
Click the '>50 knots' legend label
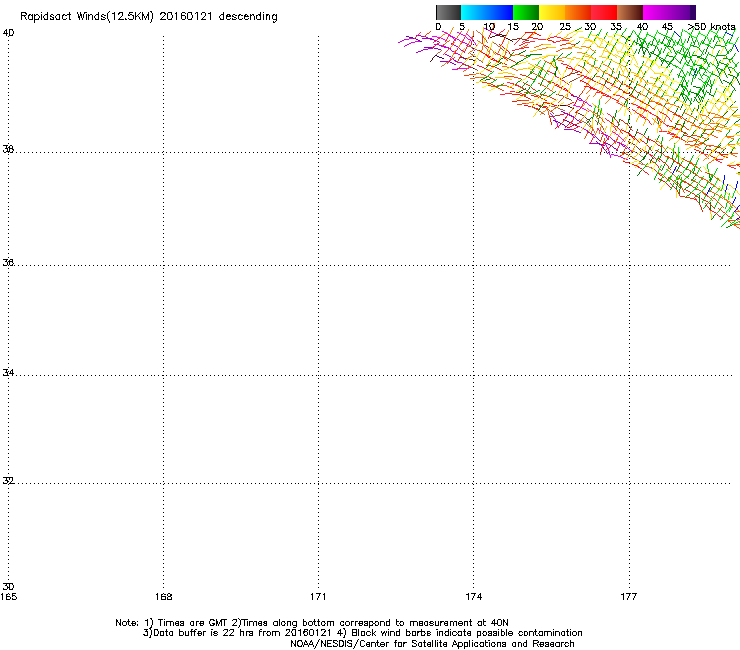point(711,27)
